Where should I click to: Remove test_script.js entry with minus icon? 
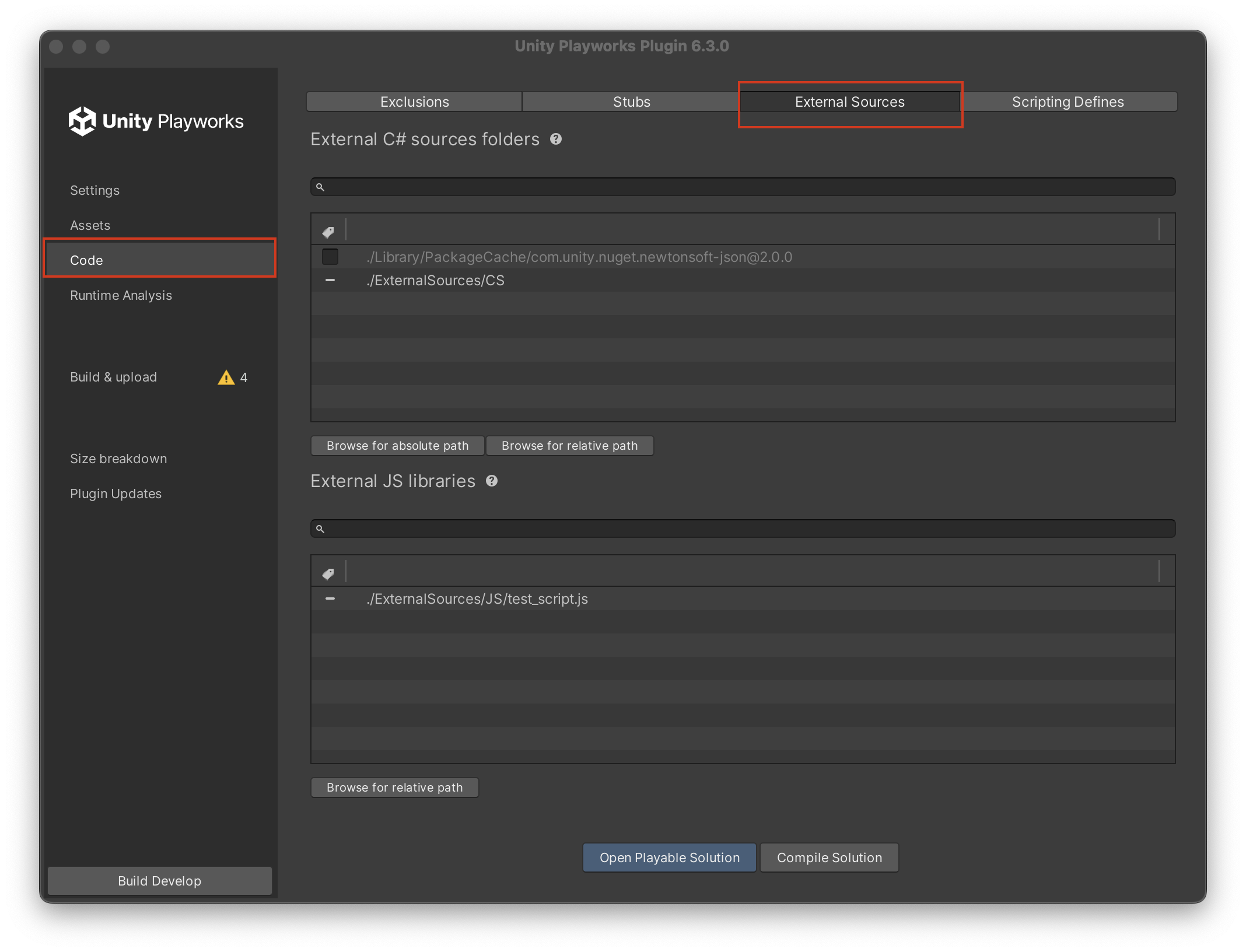(x=330, y=598)
